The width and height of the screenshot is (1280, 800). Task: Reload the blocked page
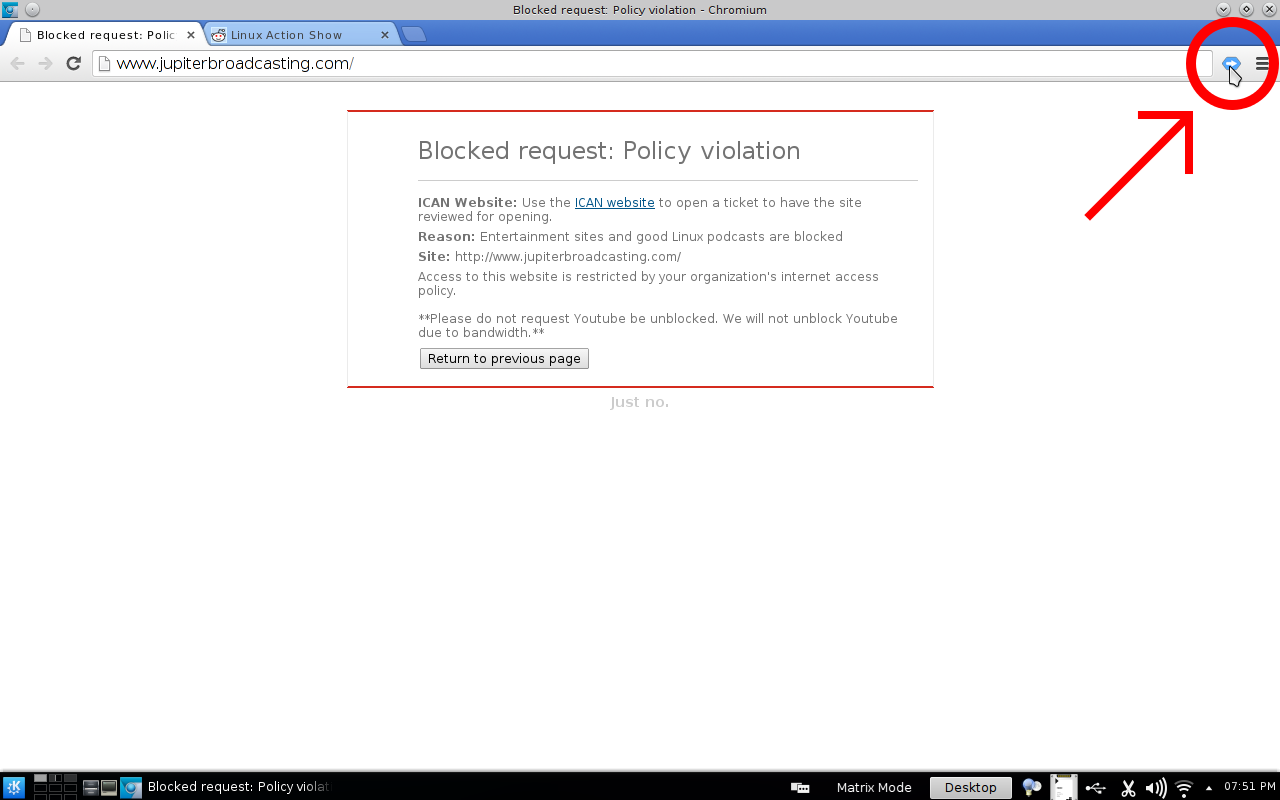73,63
